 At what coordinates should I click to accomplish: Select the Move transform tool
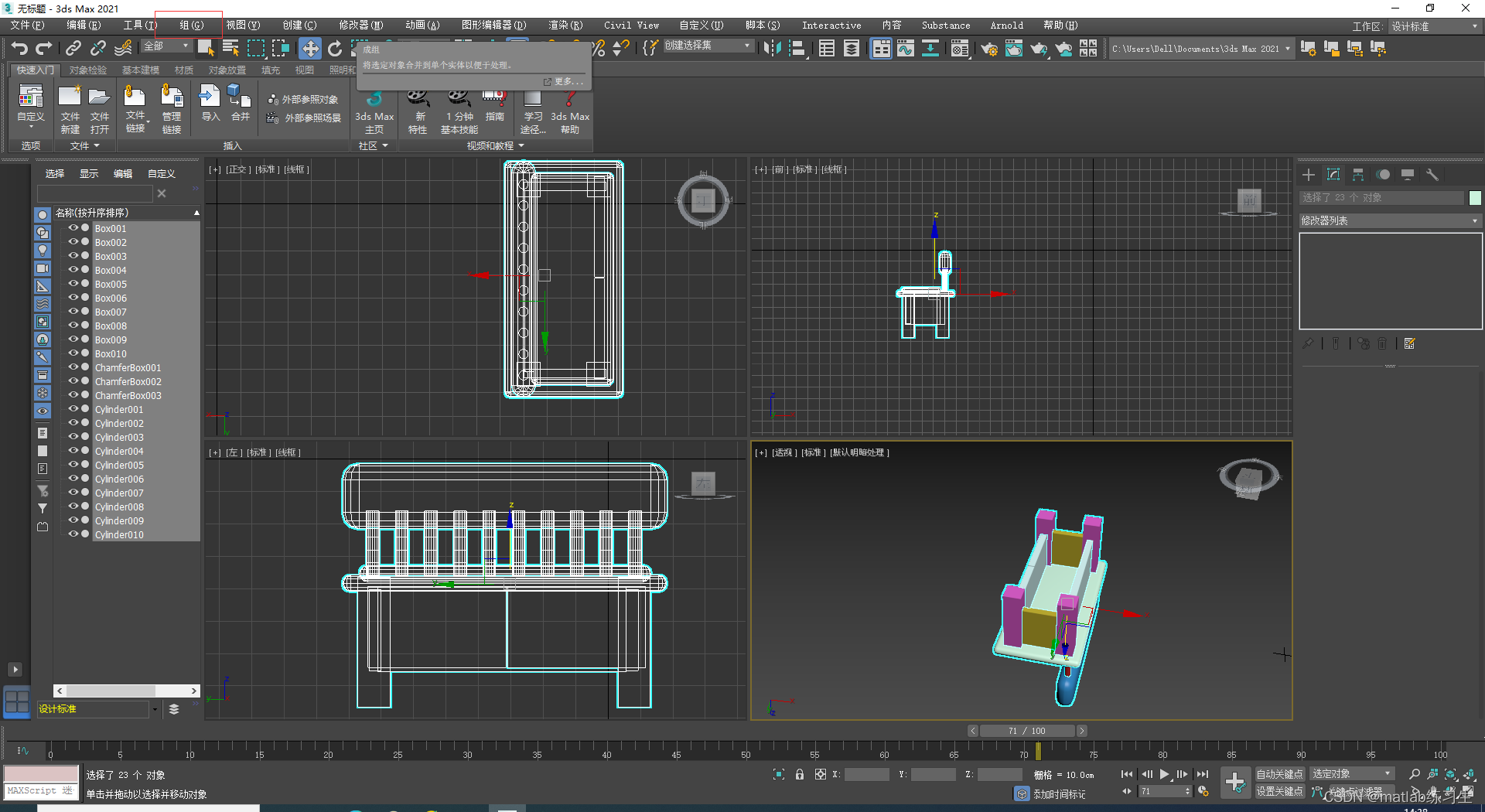click(x=309, y=49)
